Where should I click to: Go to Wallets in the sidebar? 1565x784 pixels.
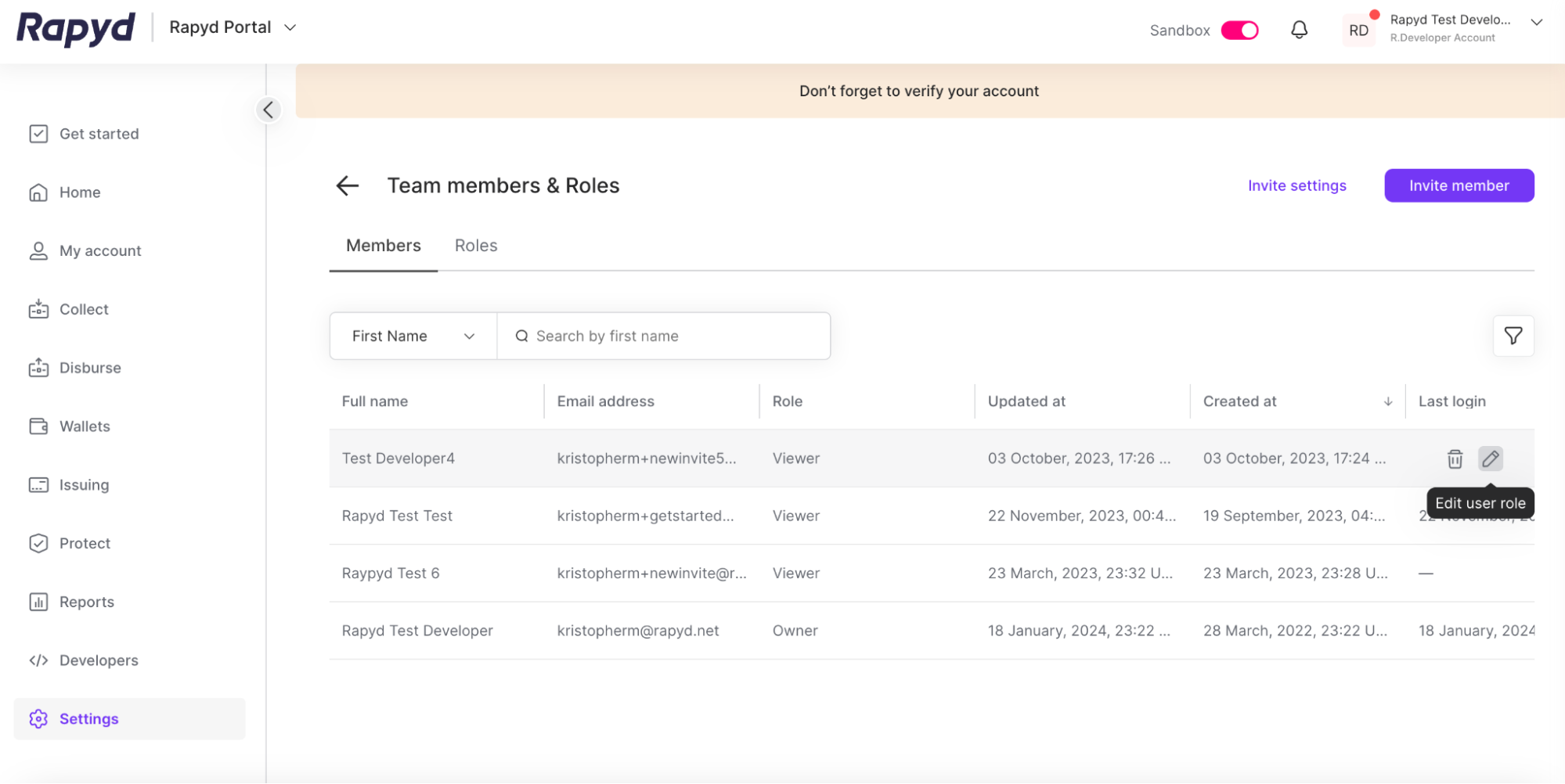(85, 426)
